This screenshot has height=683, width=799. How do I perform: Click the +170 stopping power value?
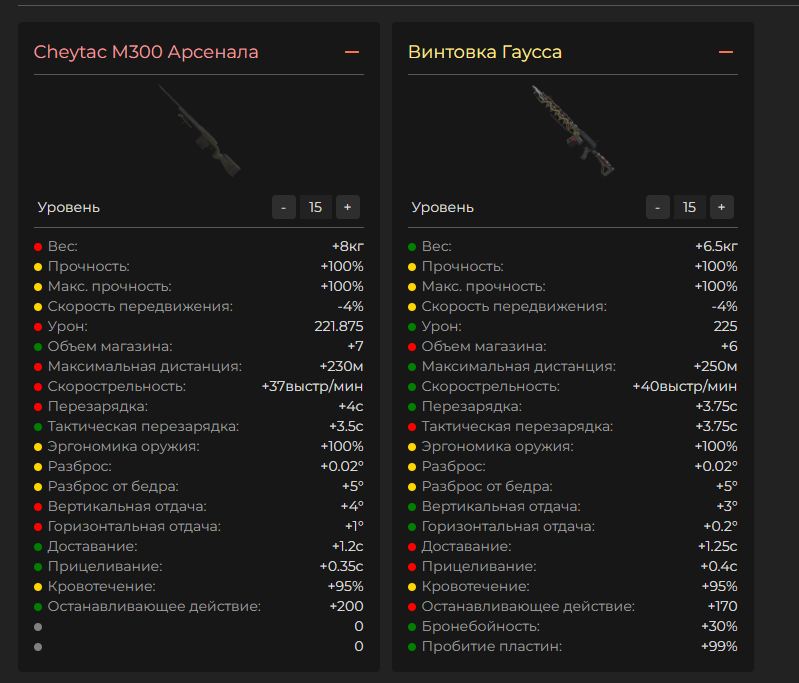coord(723,607)
